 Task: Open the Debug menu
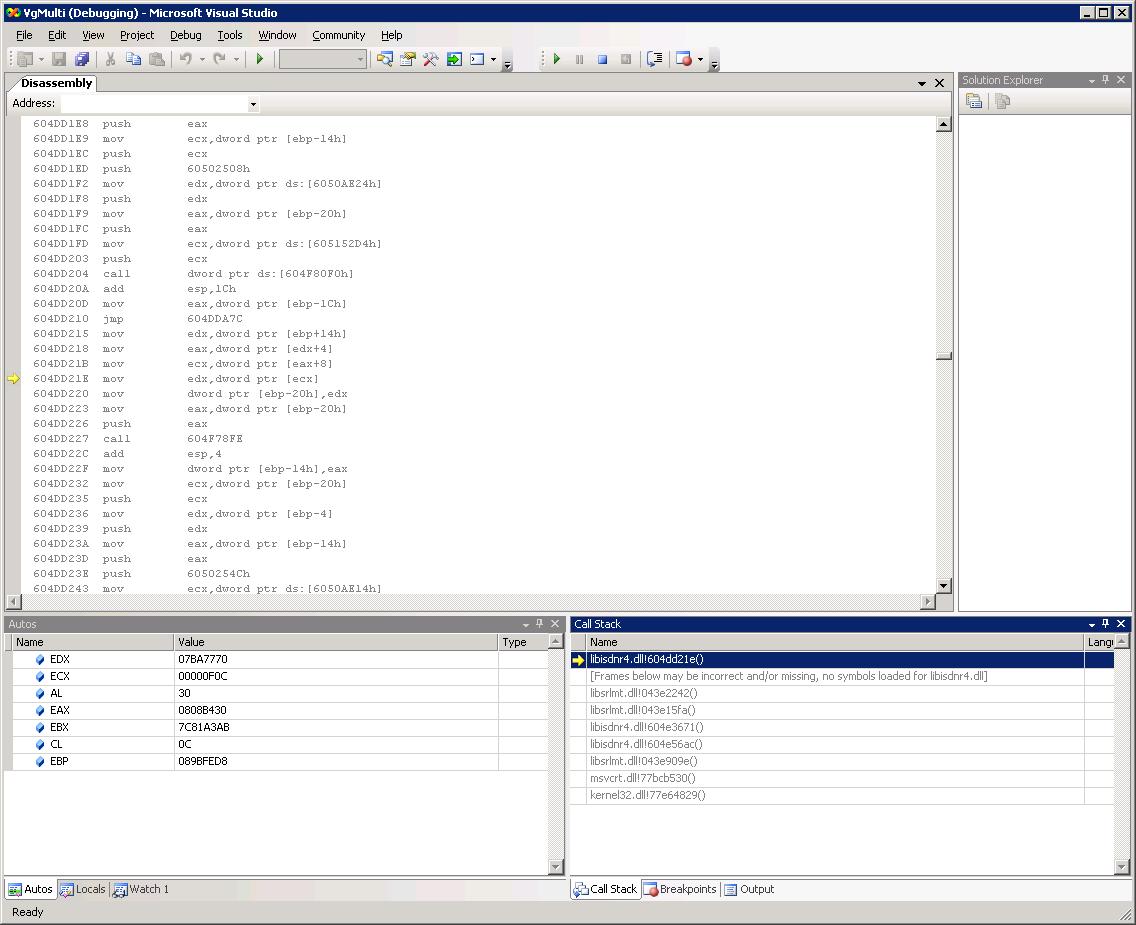(x=185, y=35)
